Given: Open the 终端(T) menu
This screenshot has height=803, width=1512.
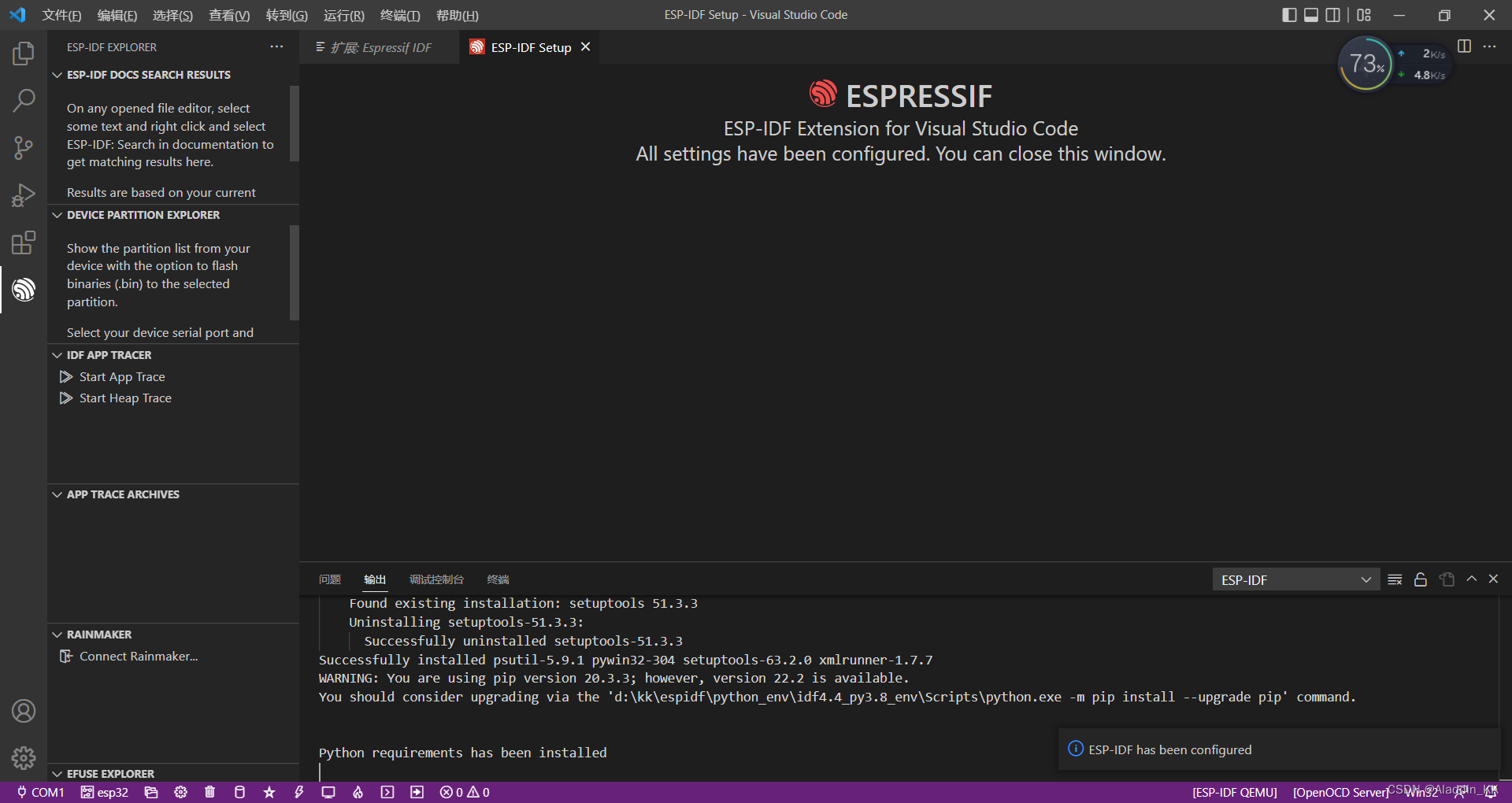Looking at the screenshot, I should (400, 15).
